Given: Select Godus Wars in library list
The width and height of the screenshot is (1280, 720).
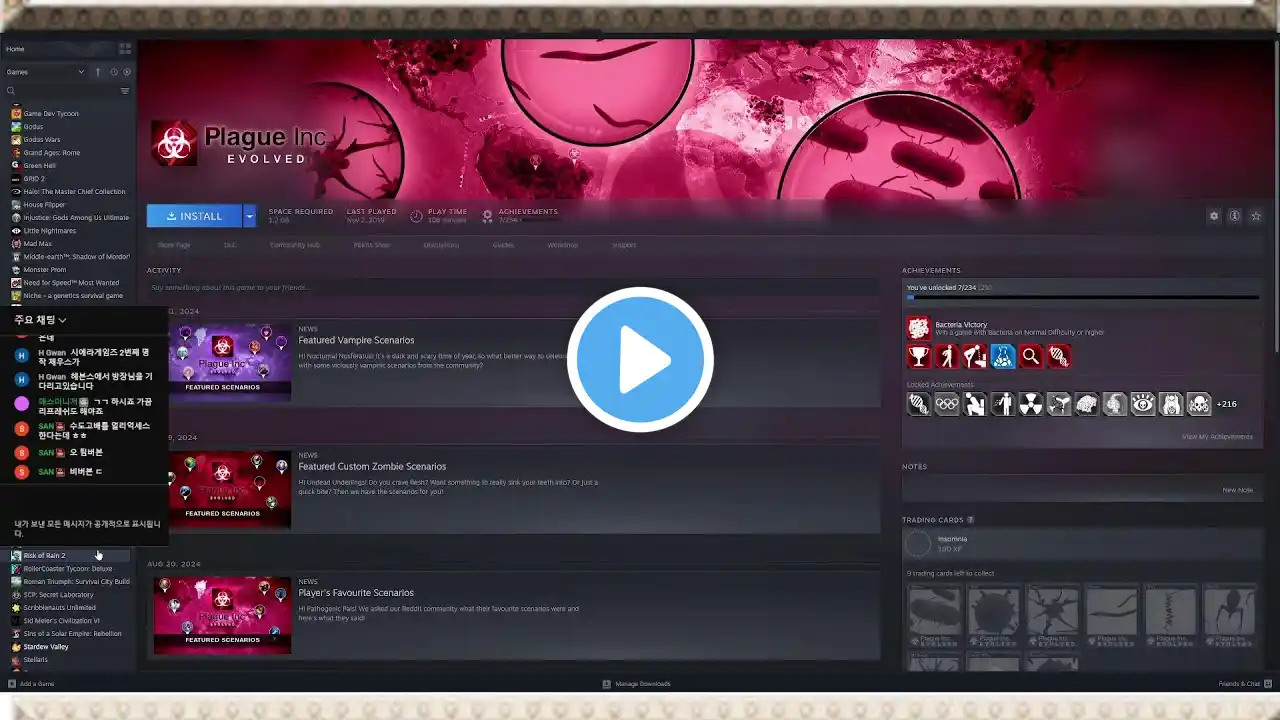Looking at the screenshot, I should (x=42, y=140).
